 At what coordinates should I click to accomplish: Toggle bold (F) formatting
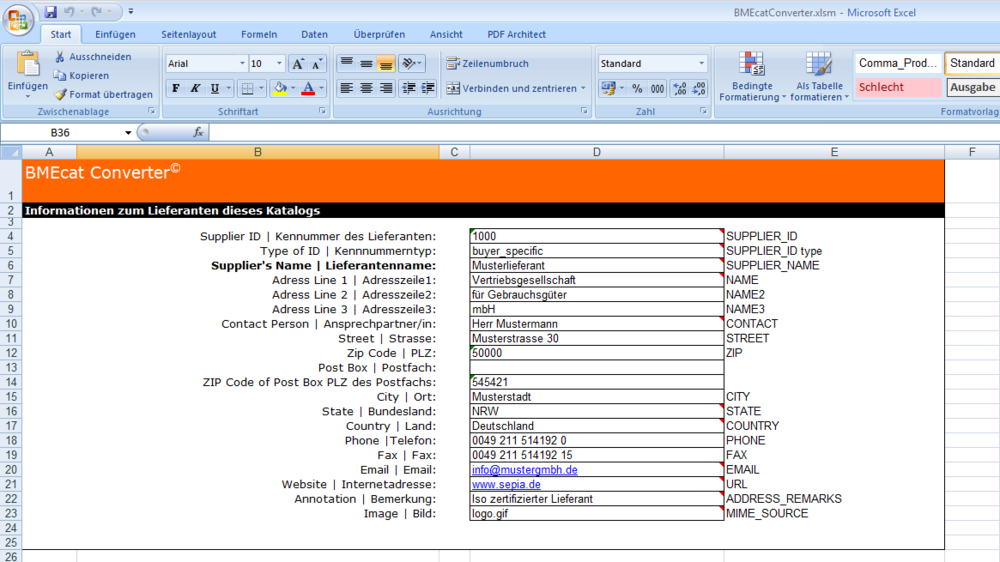click(176, 89)
